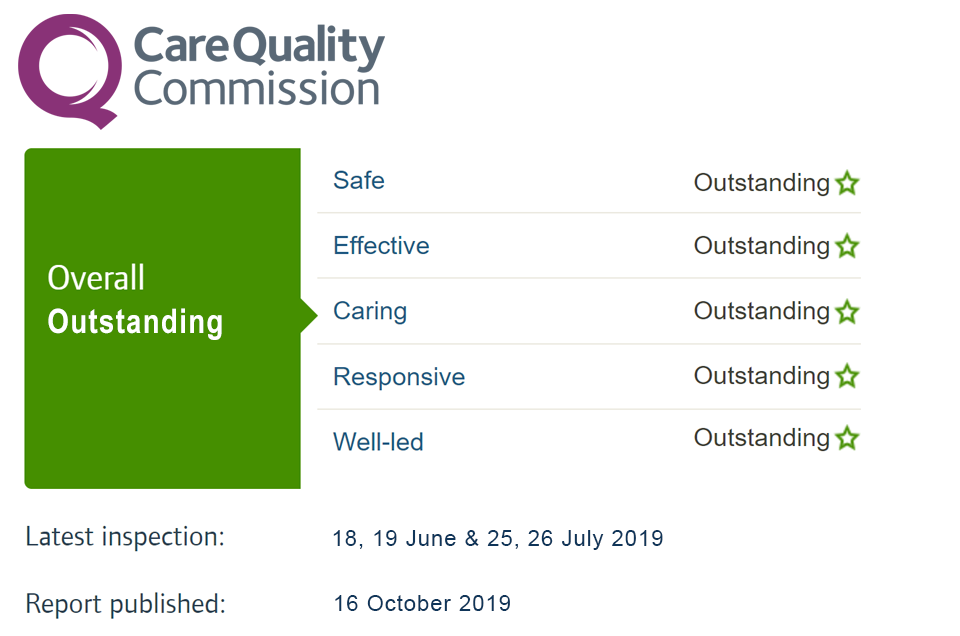Click the star icon beside Effective rating
Image resolution: width=960 pixels, height=636 pixels.
[847, 245]
